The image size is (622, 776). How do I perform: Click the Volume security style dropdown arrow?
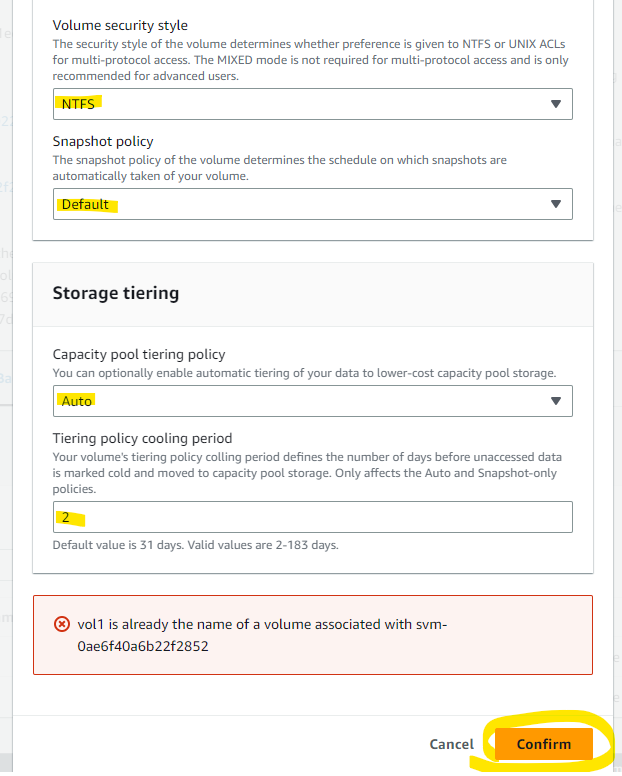pos(556,104)
